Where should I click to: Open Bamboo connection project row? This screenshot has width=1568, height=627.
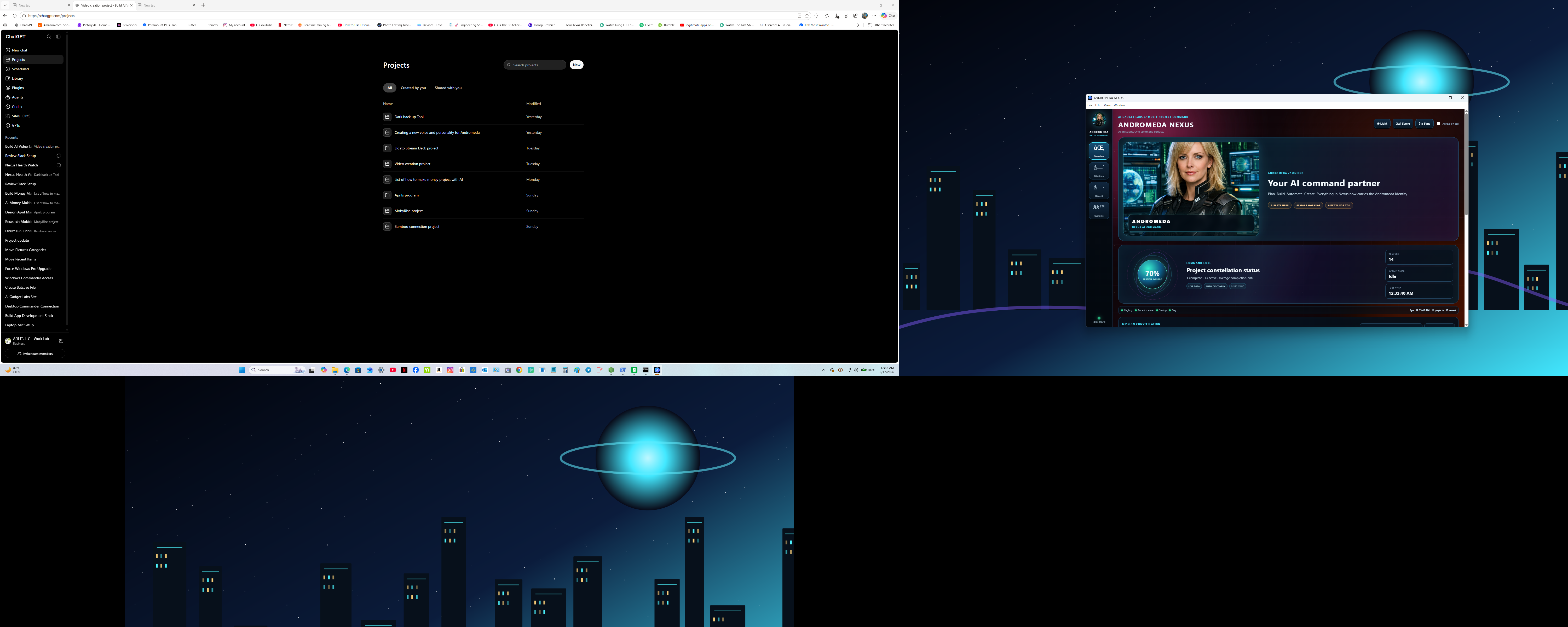[483, 227]
